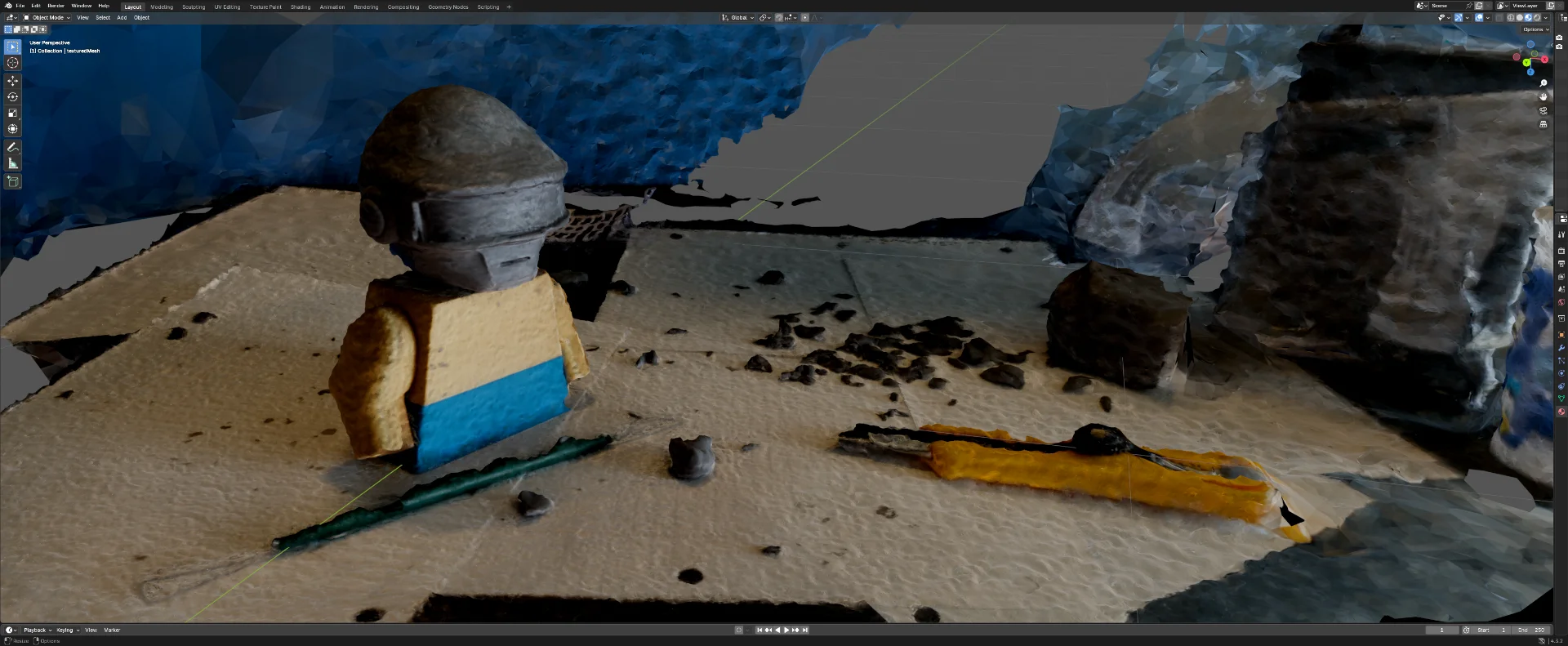
Task: Select the Select Box tool
Action: pyautogui.click(x=12, y=47)
